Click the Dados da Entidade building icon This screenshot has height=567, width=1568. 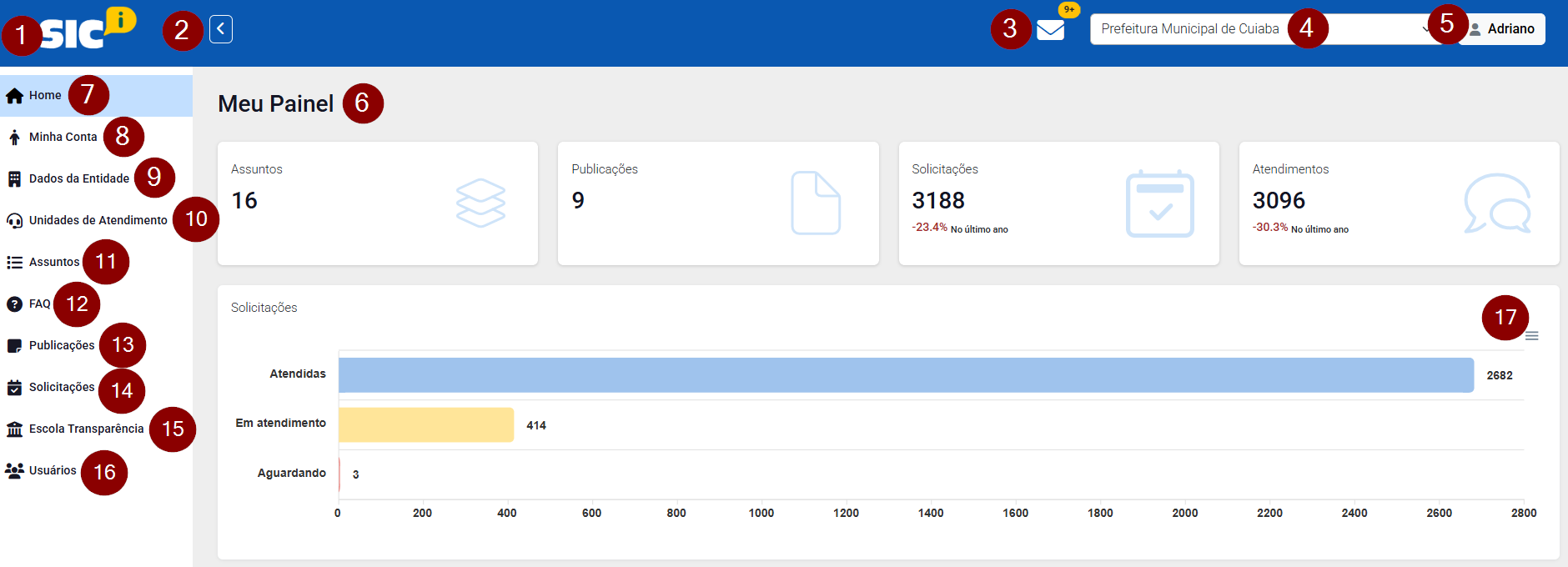pos(14,178)
